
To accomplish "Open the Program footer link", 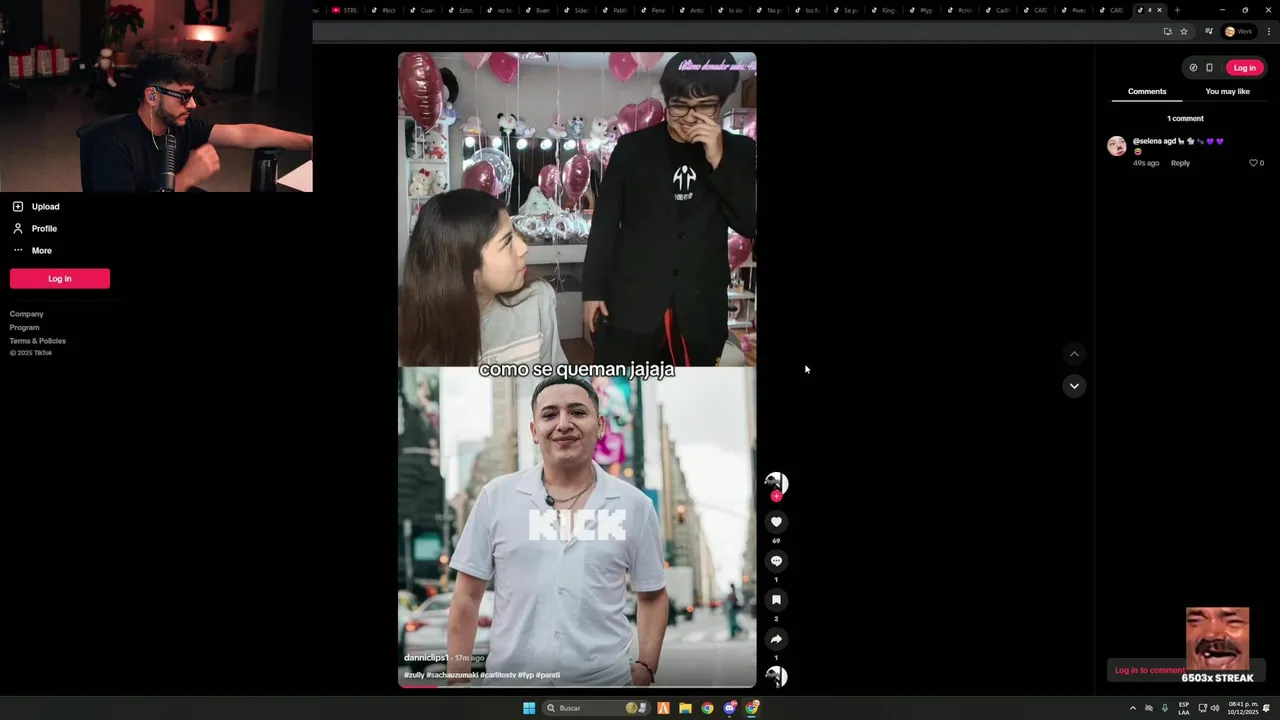I will tap(25, 327).
